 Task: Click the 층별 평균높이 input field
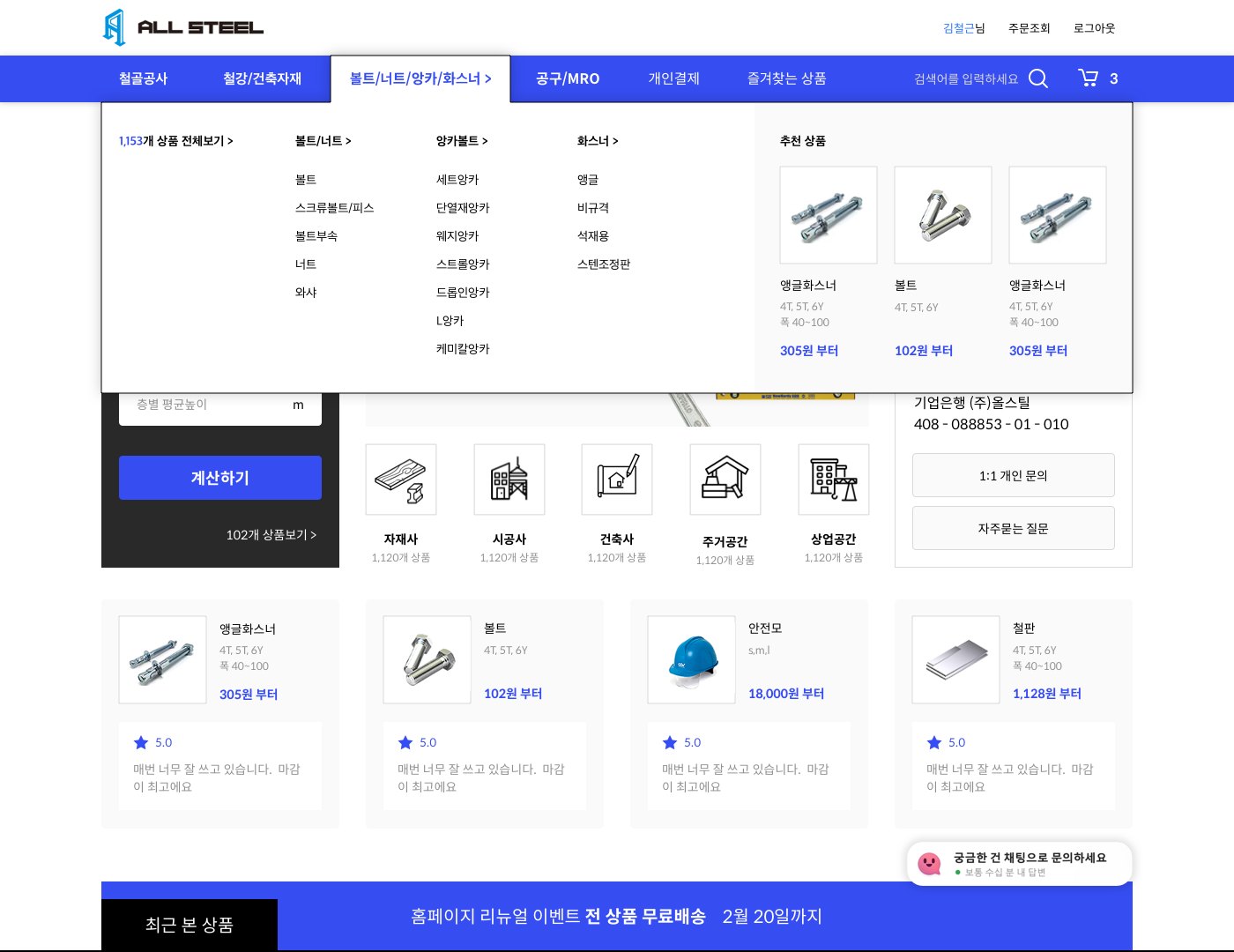click(x=220, y=405)
